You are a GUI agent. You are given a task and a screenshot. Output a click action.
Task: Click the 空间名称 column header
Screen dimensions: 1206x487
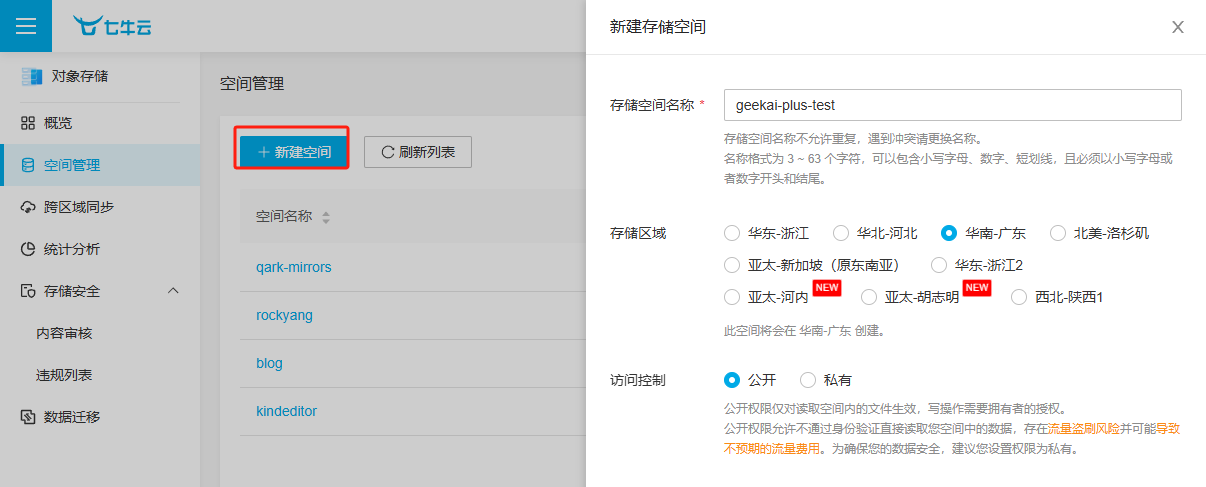tap(284, 216)
